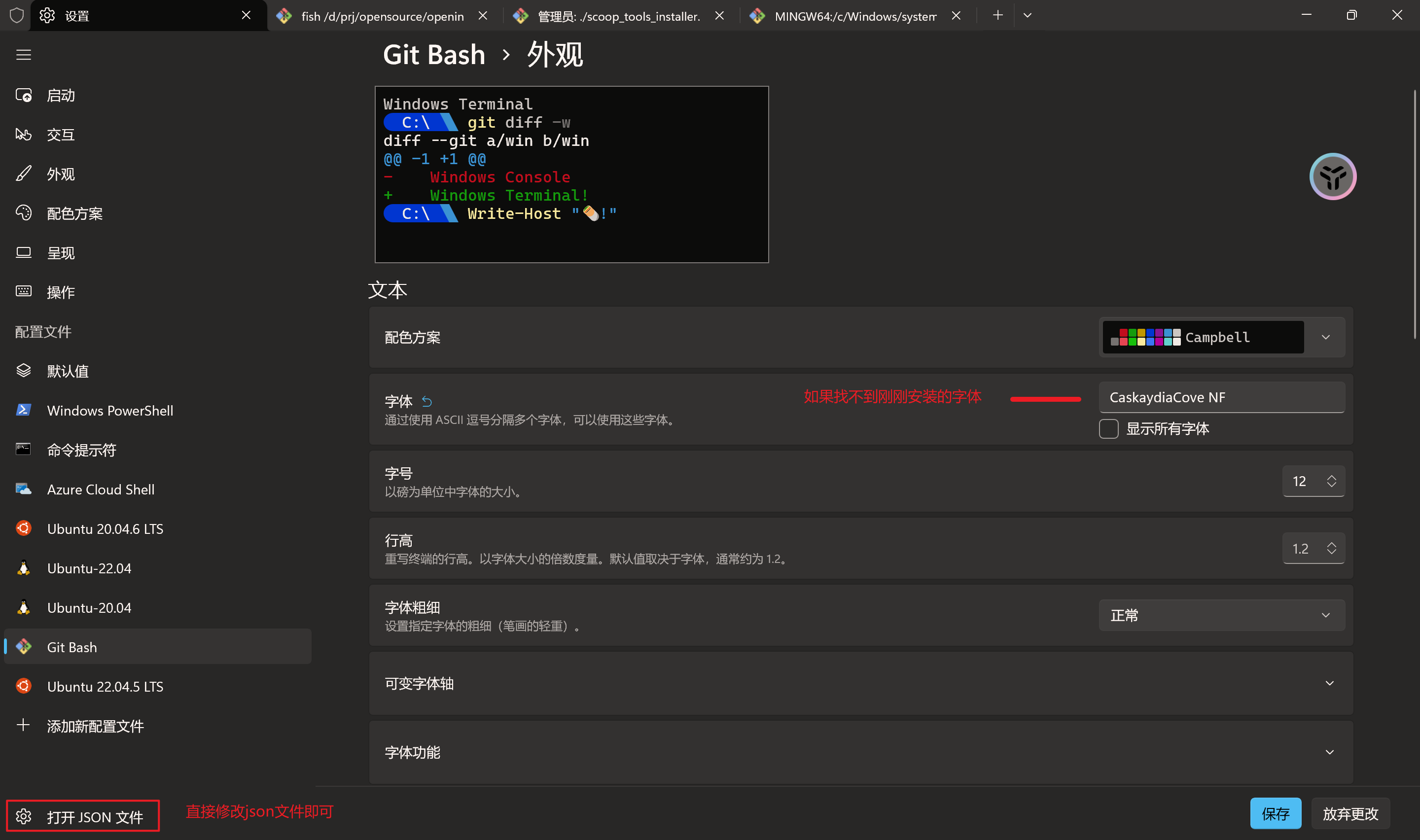Screen dimensions: 1420x840
Task: Click the shield icon in title bar
Action: point(16,15)
